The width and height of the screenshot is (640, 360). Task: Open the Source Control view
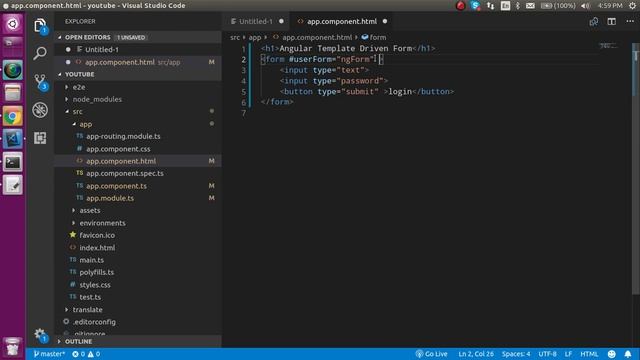click(40, 82)
